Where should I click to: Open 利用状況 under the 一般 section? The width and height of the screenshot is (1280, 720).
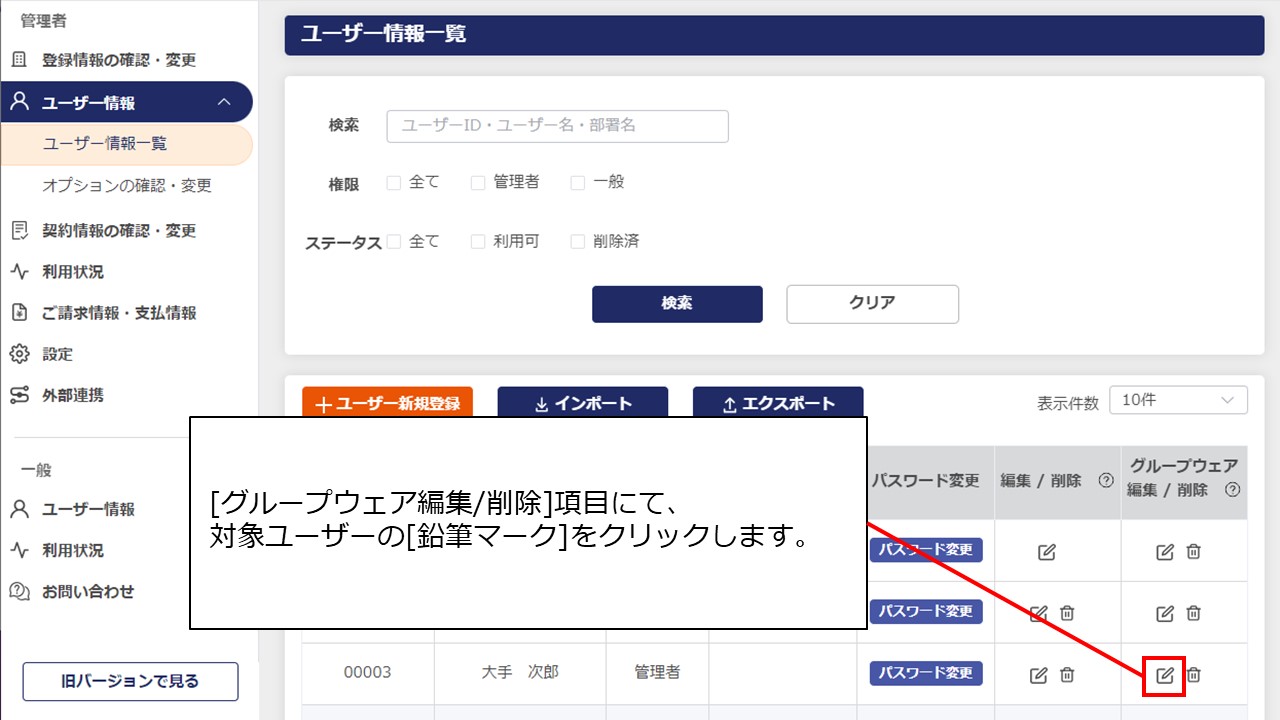72,550
